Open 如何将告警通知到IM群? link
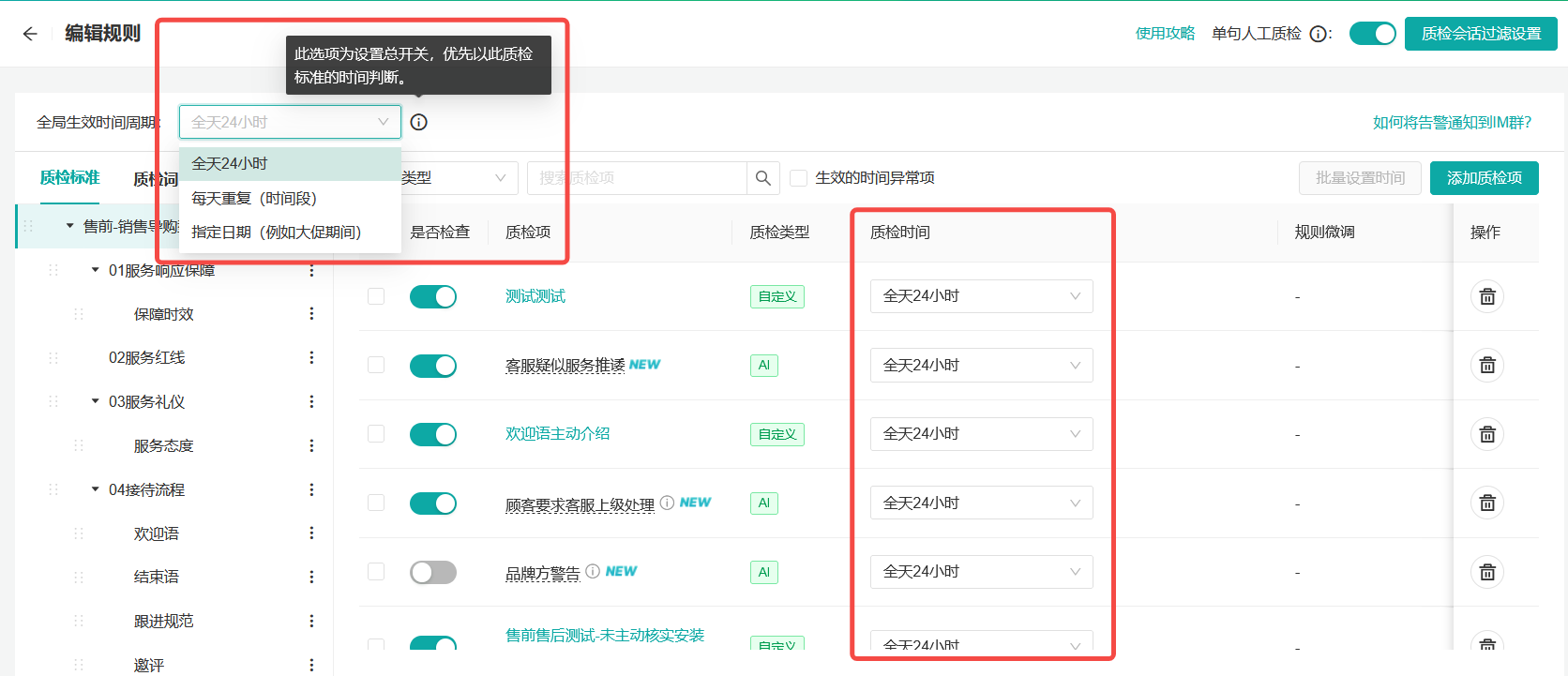Image resolution: width=1568 pixels, height=676 pixels. click(x=1452, y=122)
